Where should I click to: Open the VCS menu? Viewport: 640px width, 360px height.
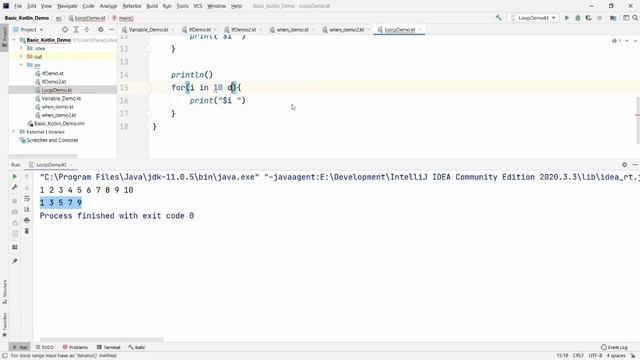click(198, 6)
